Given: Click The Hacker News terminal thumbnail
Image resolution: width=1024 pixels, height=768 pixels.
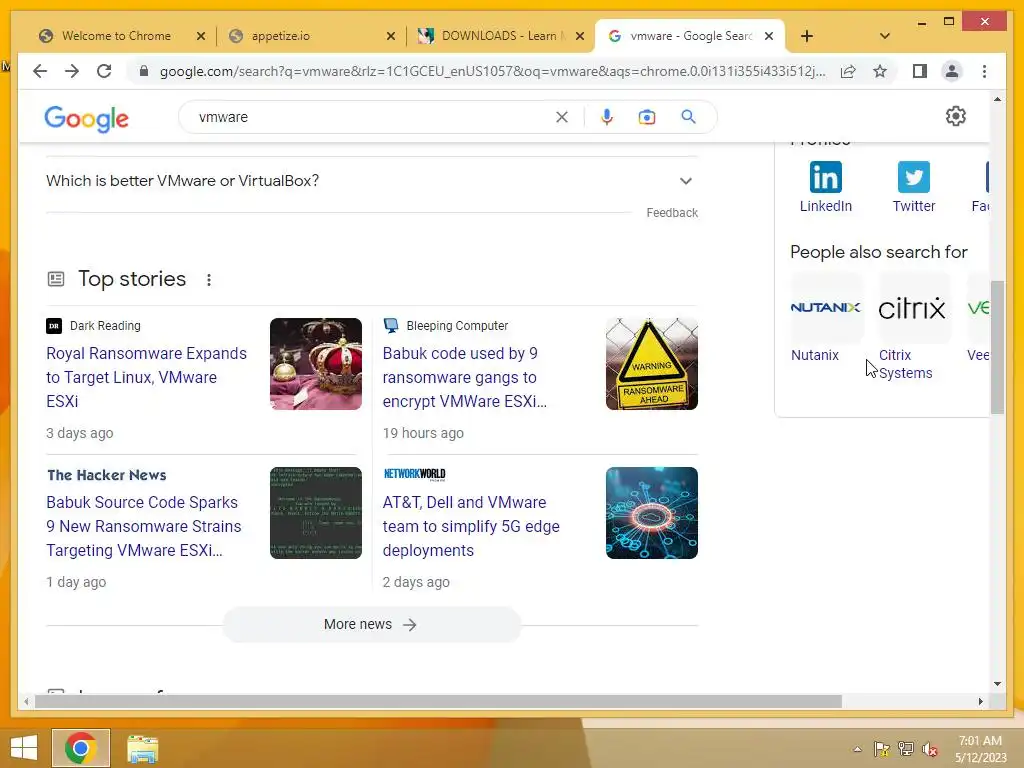Looking at the screenshot, I should pos(315,513).
